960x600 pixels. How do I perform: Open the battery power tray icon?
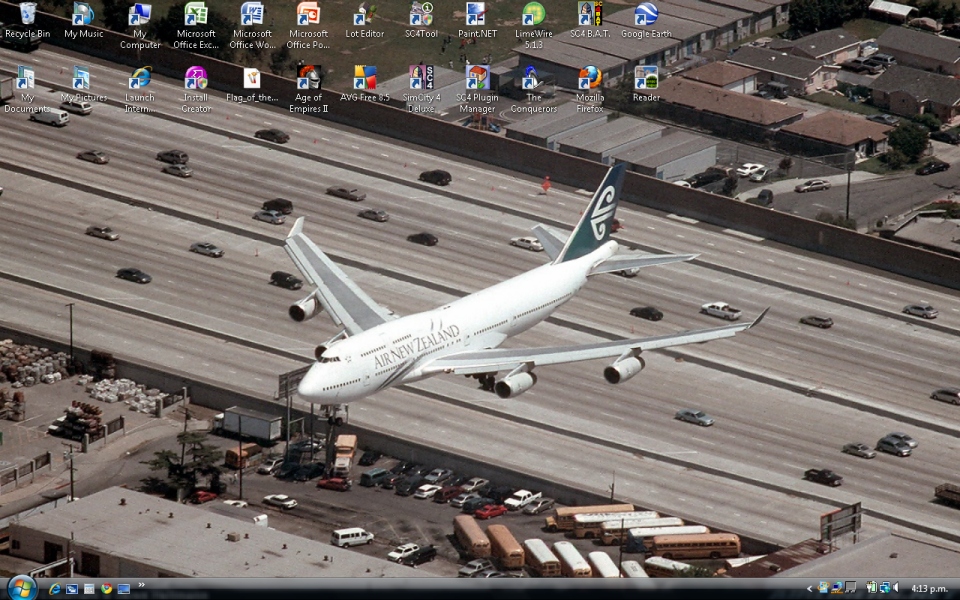(872, 587)
